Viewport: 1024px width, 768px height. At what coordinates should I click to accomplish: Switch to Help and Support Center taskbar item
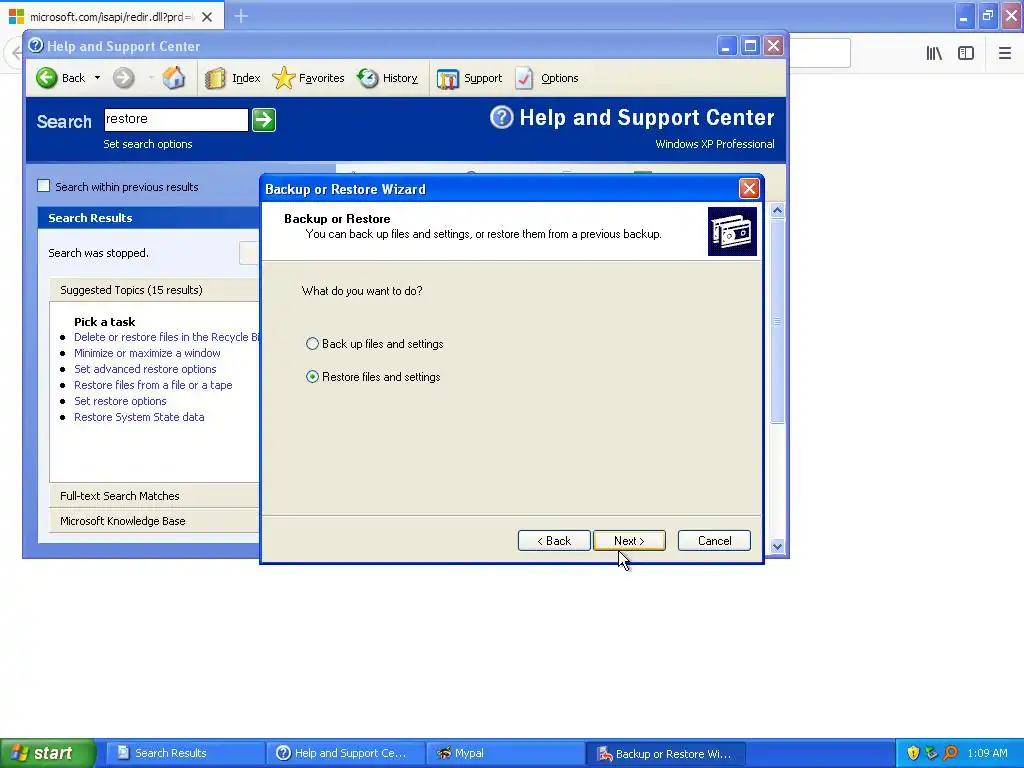(x=345, y=753)
